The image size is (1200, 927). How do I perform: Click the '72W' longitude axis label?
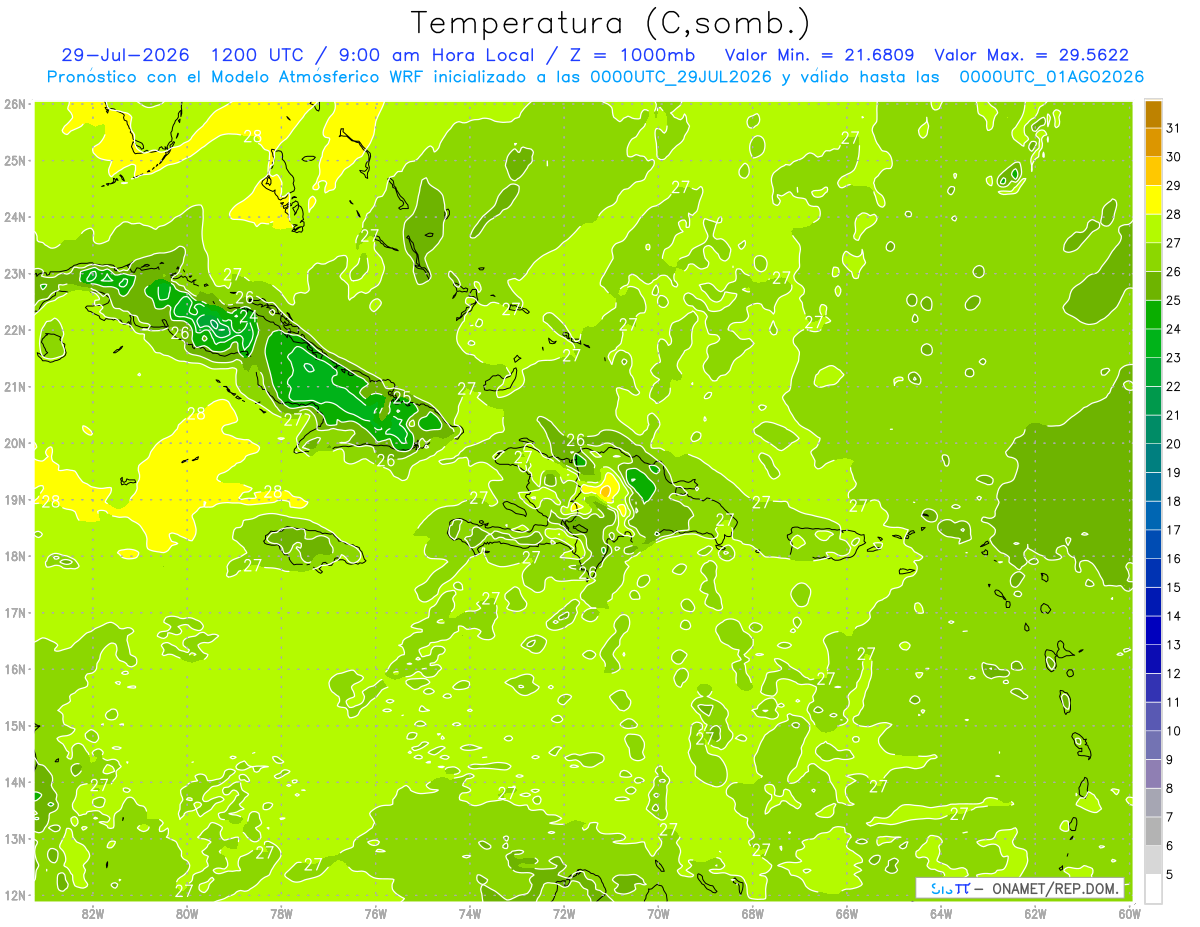(564, 913)
